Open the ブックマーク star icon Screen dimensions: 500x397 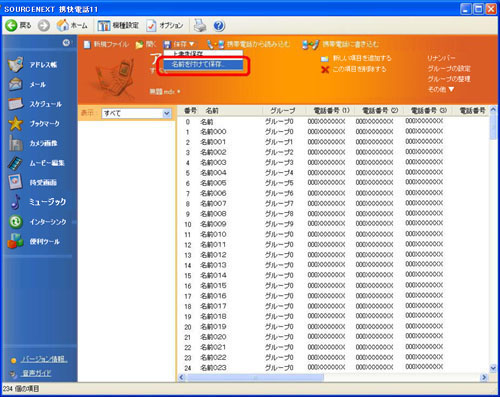click(x=15, y=123)
